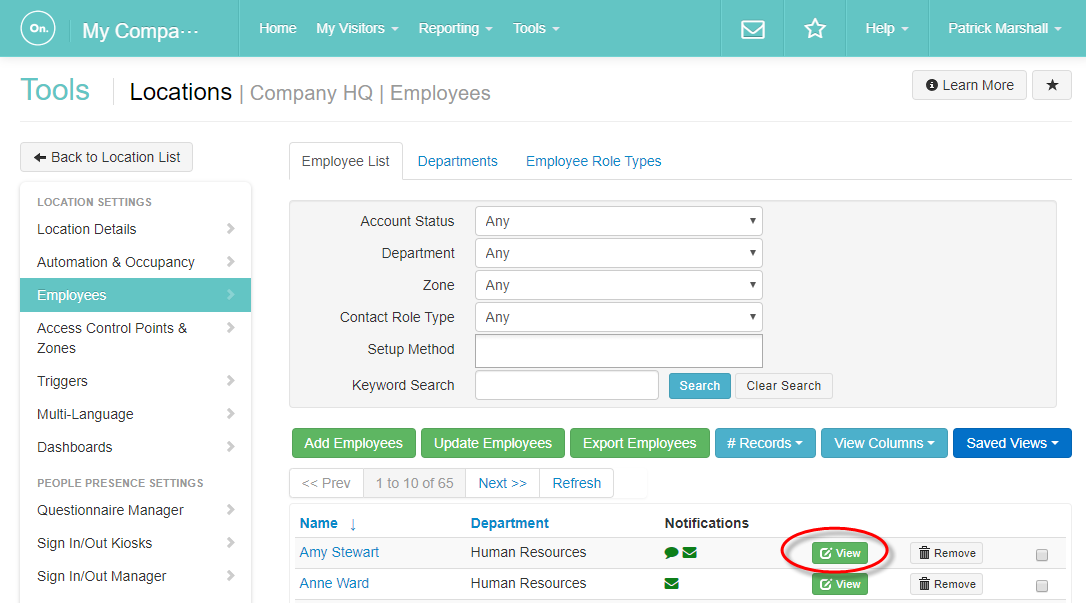Click the starred page shortcut beside Learn More
The image size is (1086, 603).
click(1051, 85)
